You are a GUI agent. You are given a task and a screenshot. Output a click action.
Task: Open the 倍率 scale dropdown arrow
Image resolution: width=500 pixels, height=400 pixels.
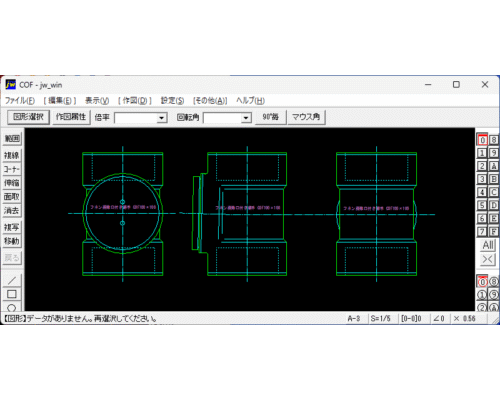(x=162, y=118)
